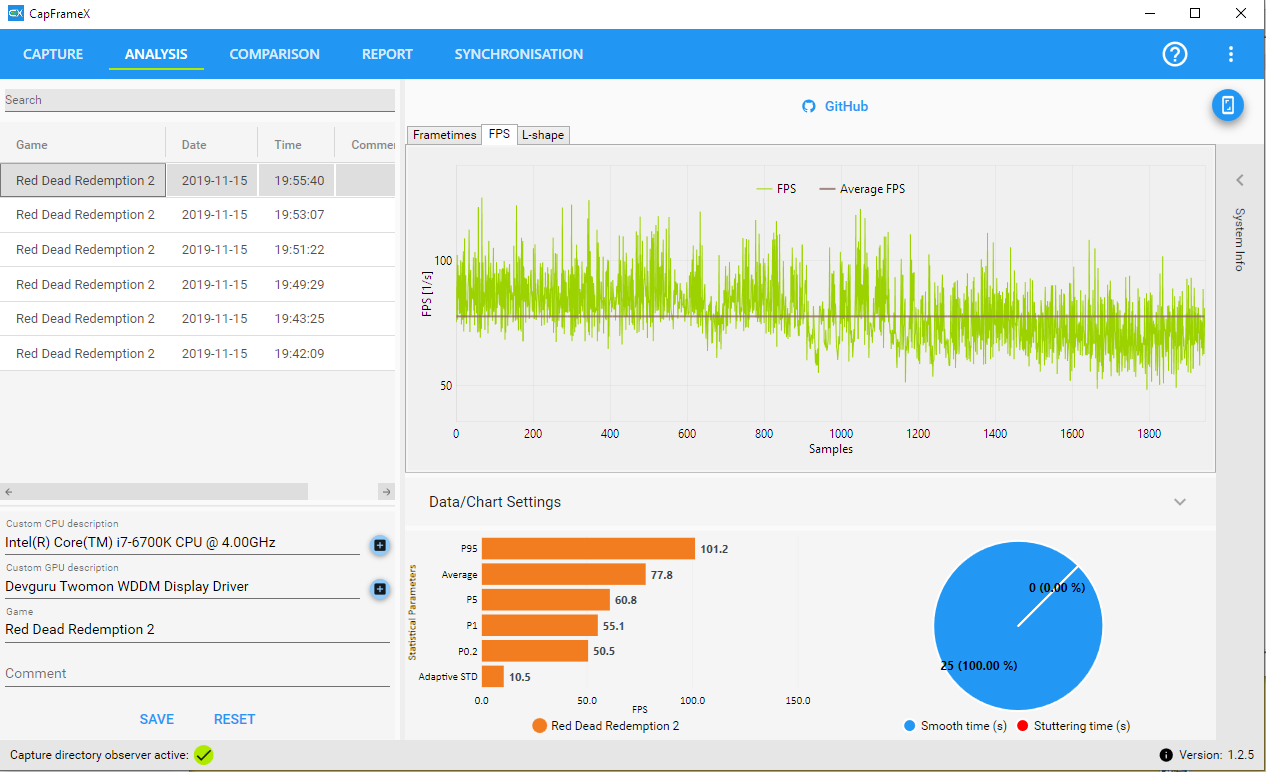
Task: Toggle FPS series in chart legend
Action: pos(776,189)
